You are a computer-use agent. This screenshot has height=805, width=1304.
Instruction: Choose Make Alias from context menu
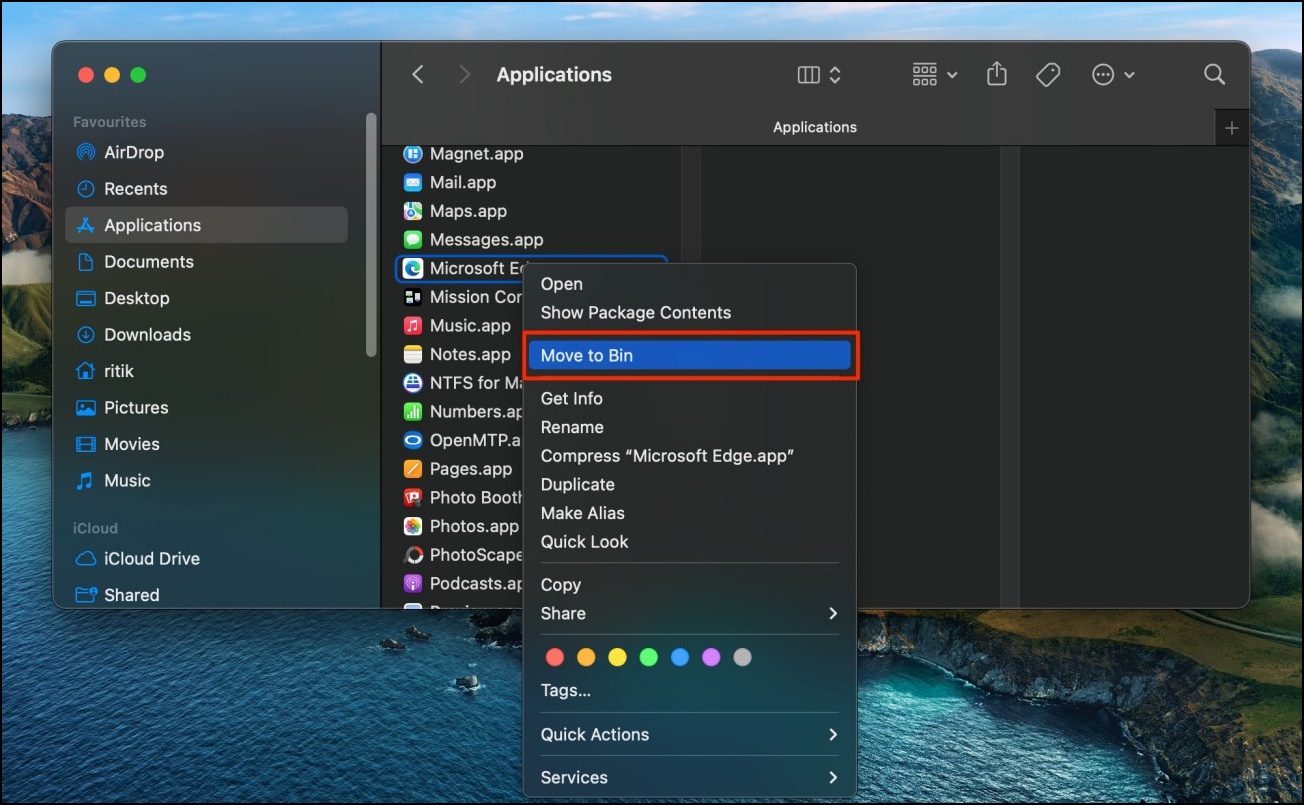pyautogui.click(x=690, y=513)
